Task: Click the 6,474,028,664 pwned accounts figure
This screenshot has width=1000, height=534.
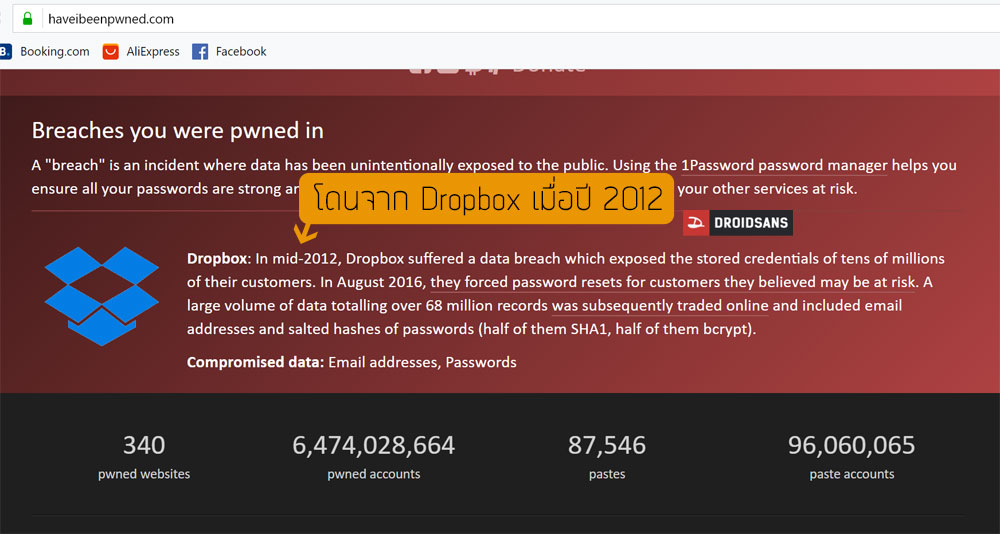Action: pos(374,445)
